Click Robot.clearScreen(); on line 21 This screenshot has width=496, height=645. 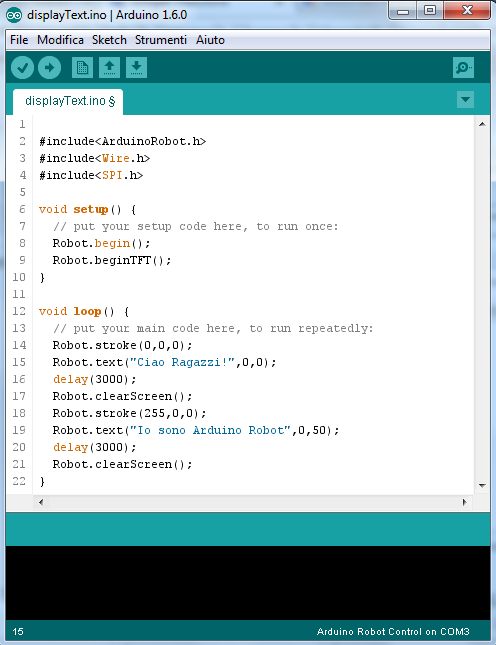click(x=122, y=464)
